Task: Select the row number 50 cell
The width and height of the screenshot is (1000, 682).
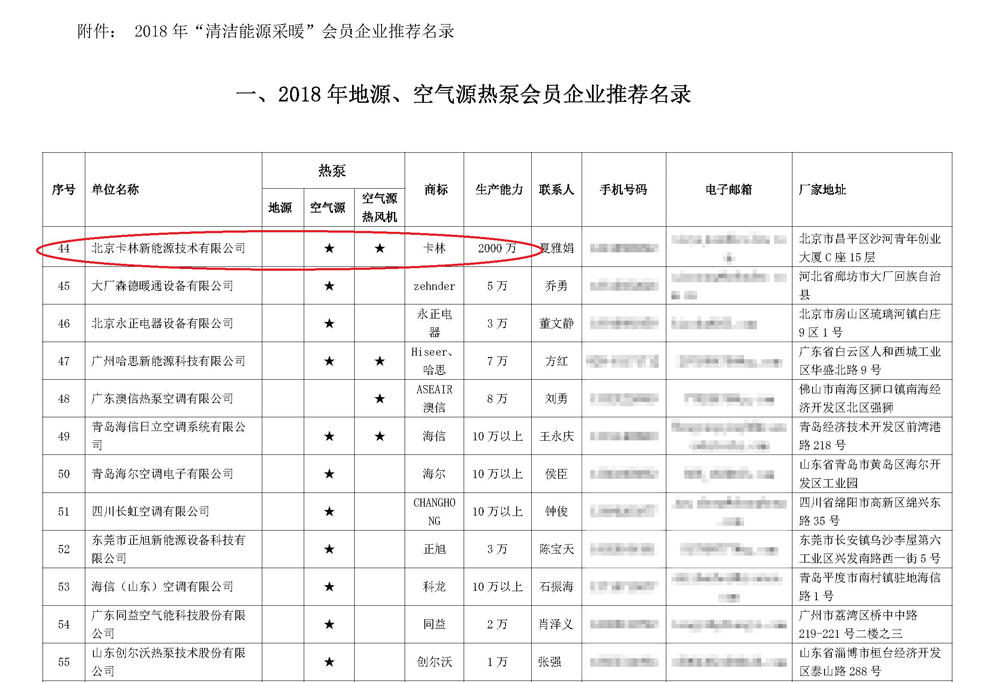Action: point(64,474)
